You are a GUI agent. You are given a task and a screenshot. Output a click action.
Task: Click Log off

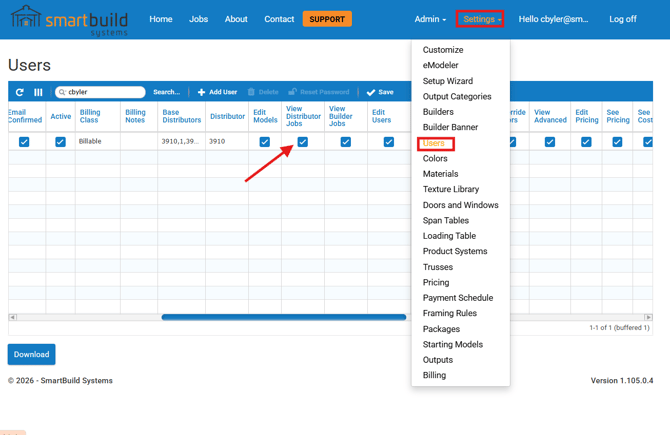click(x=623, y=19)
